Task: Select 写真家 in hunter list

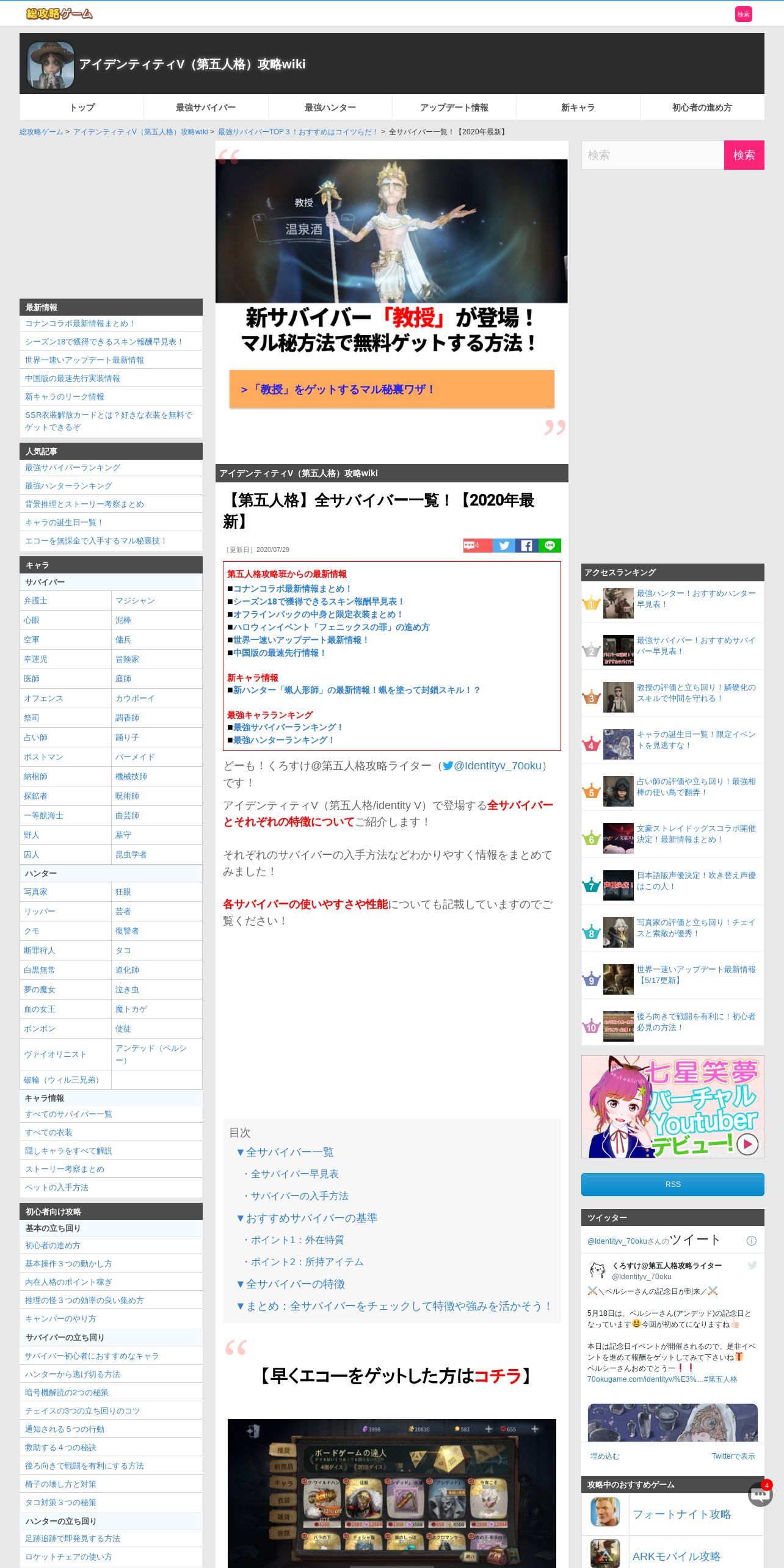Action: 35,892
